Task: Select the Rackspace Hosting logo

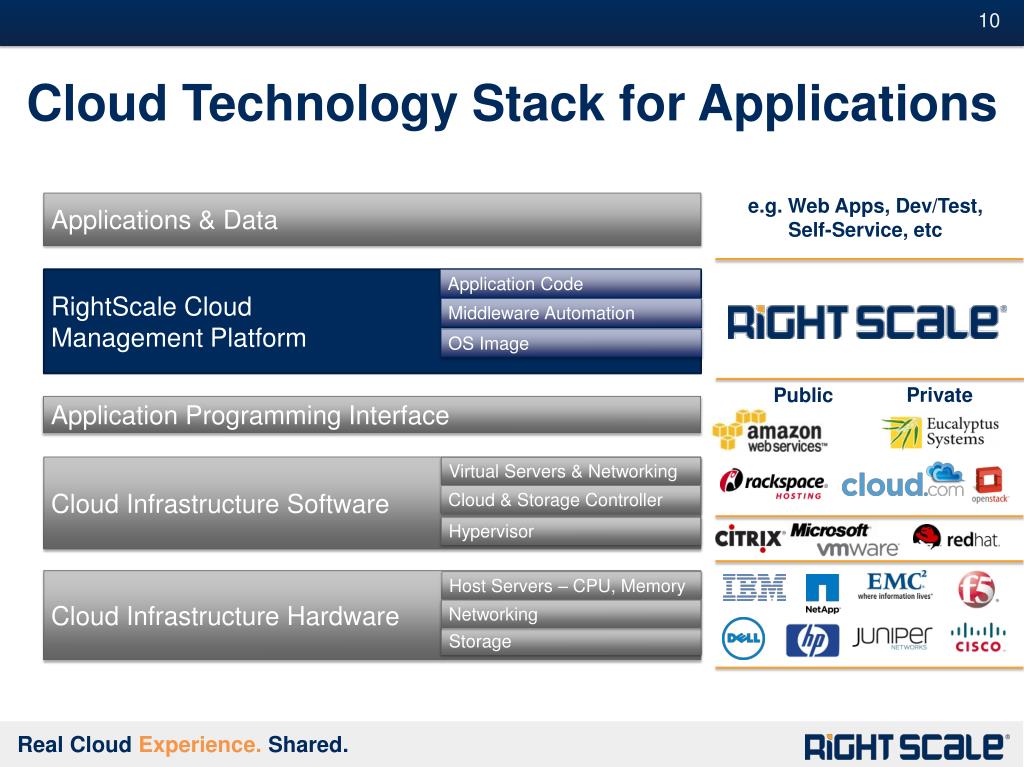Action: coord(773,484)
